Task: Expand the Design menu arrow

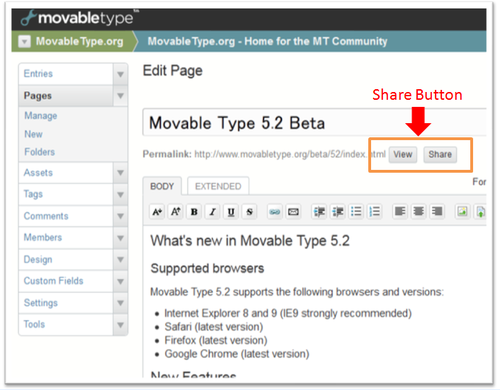Action: (x=120, y=259)
